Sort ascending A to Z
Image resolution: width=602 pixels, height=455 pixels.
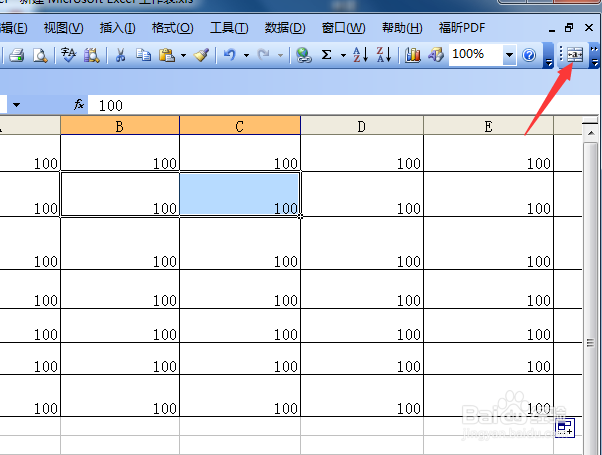point(361,55)
